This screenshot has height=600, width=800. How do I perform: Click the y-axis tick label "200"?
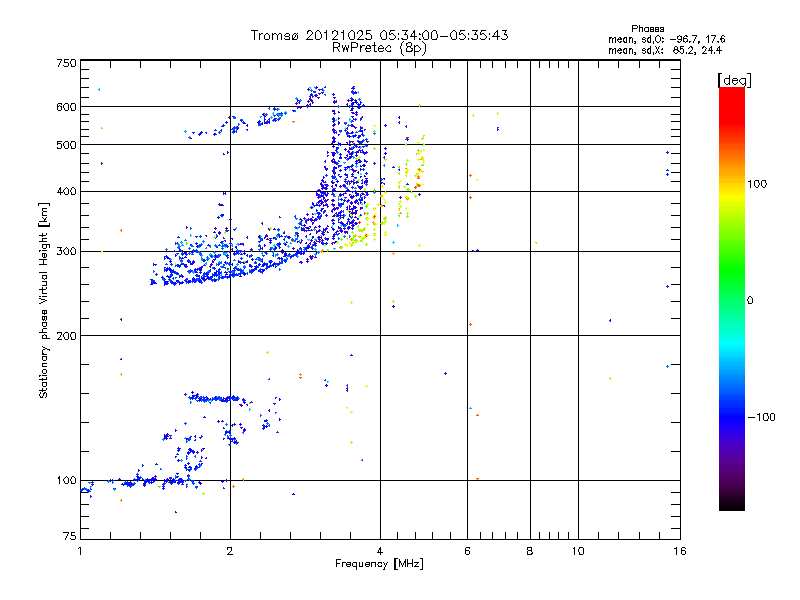point(66,336)
